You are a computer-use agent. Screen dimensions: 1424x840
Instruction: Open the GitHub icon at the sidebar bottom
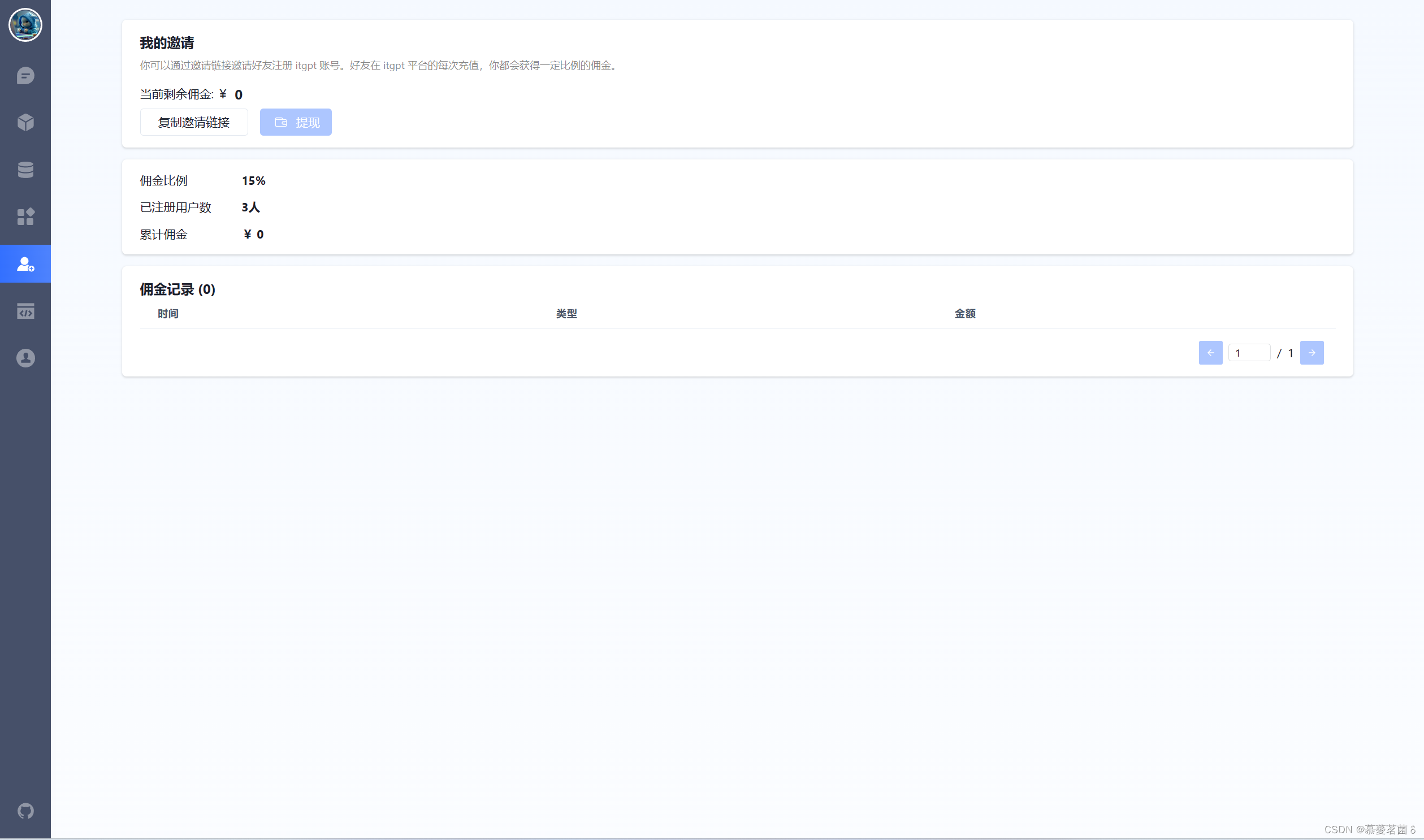(25, 811)
